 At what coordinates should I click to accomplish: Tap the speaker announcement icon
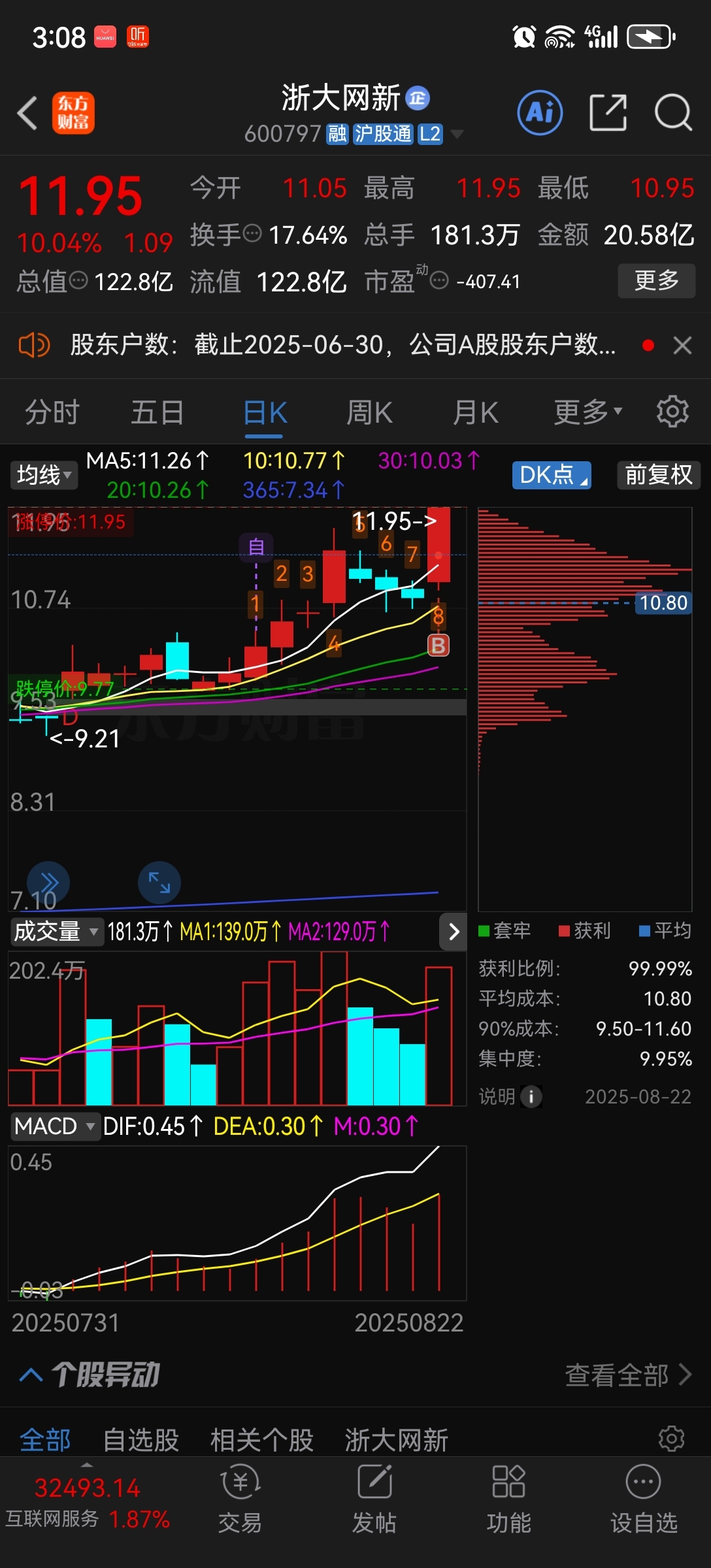(x=34, y=345)
